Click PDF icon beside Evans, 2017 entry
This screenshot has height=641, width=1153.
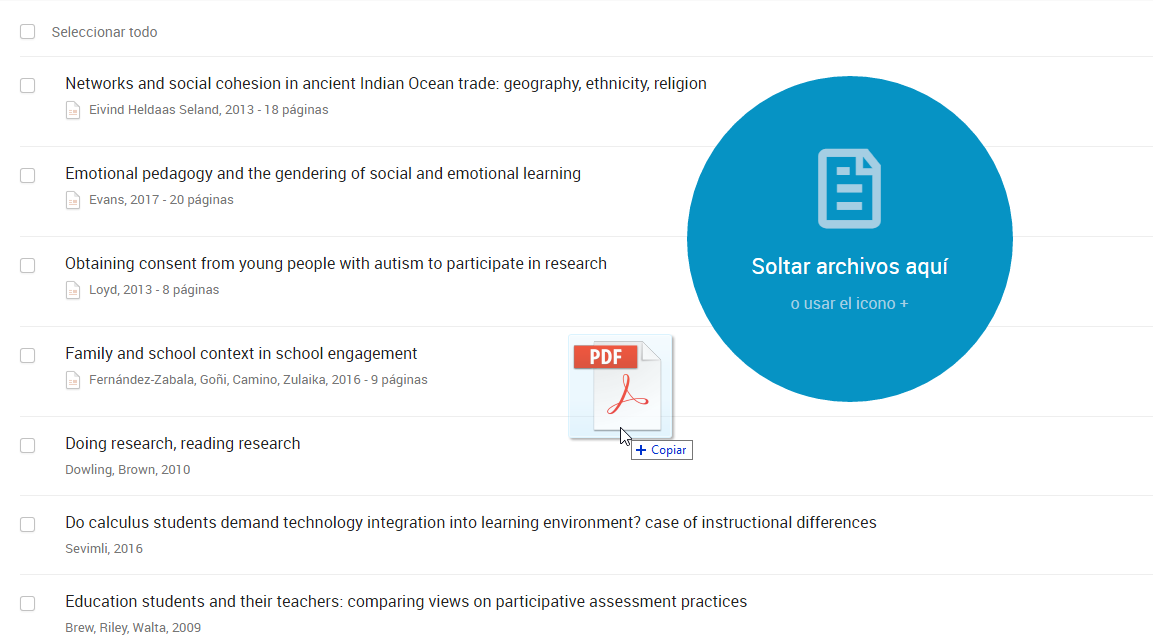click(x=73, y=200)
